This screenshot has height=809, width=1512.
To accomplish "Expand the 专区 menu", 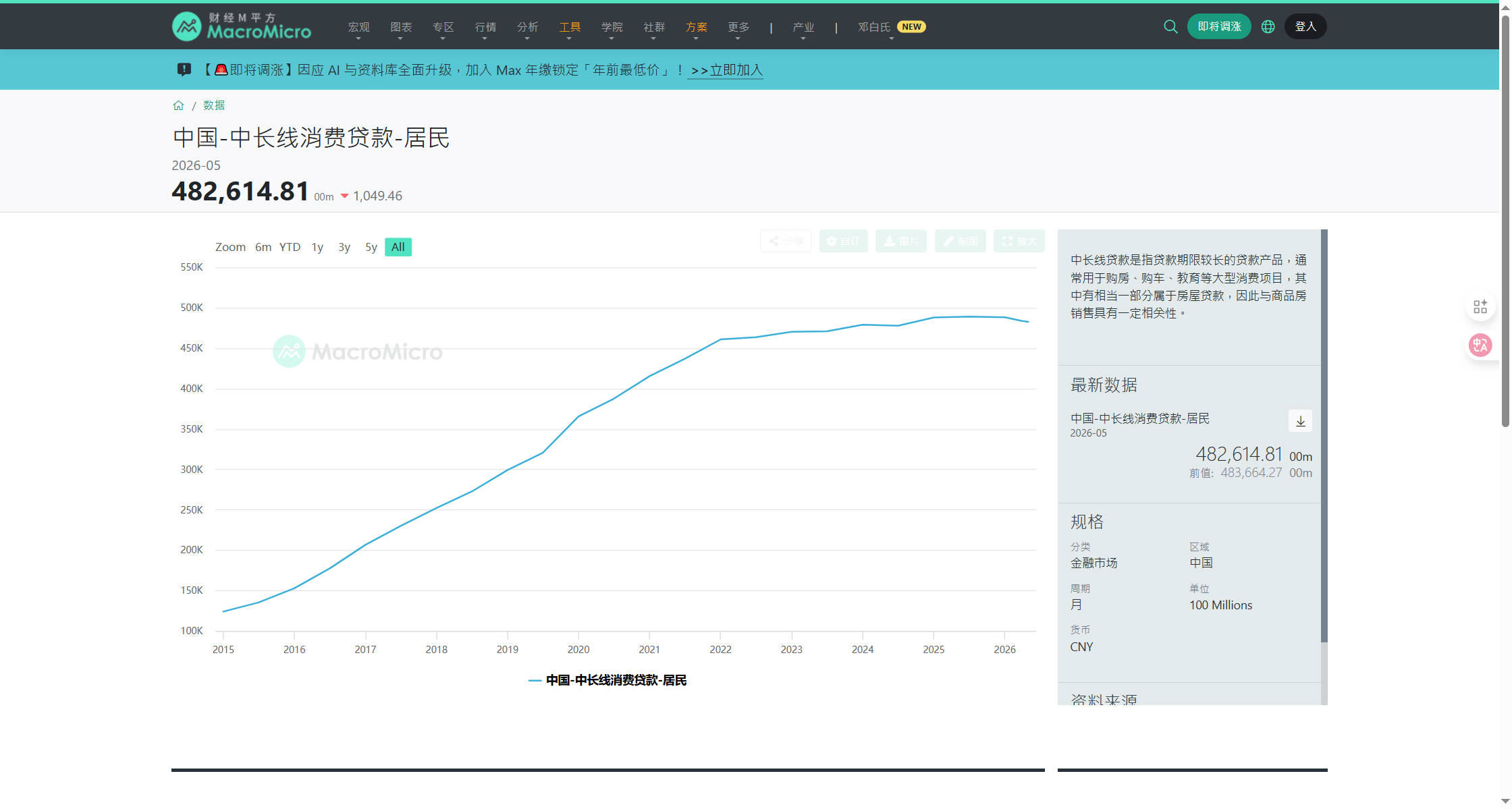I will (443, 27).
